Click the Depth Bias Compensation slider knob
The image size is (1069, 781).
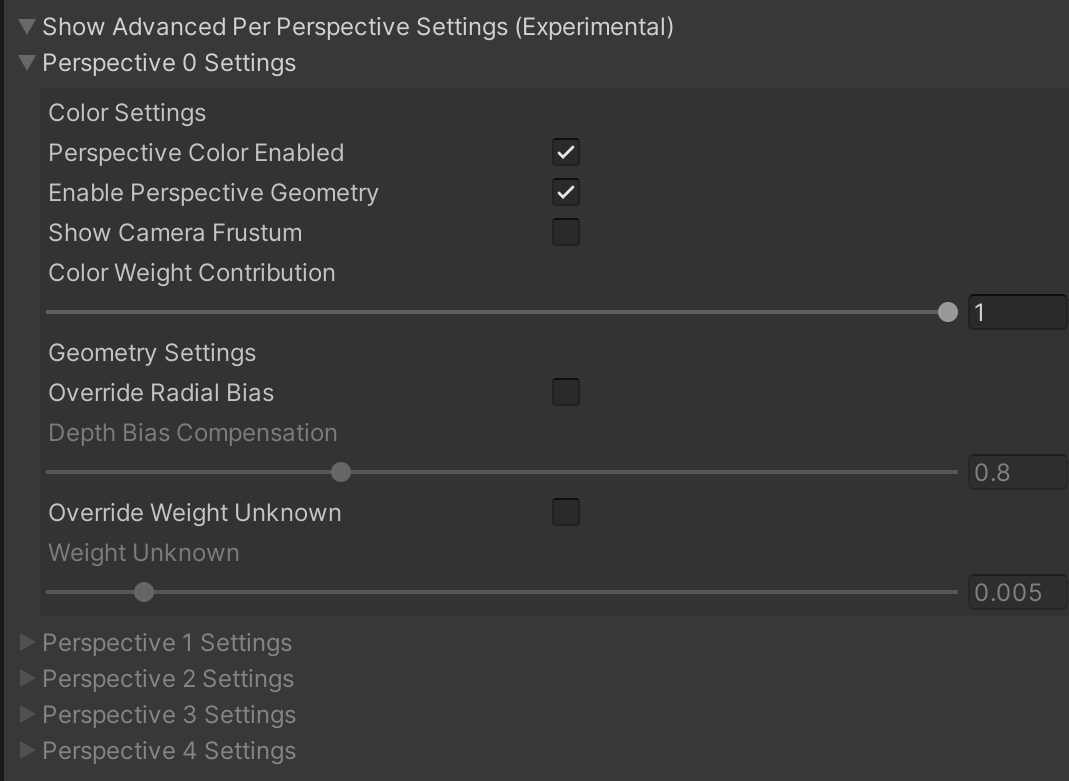point(341,472)
